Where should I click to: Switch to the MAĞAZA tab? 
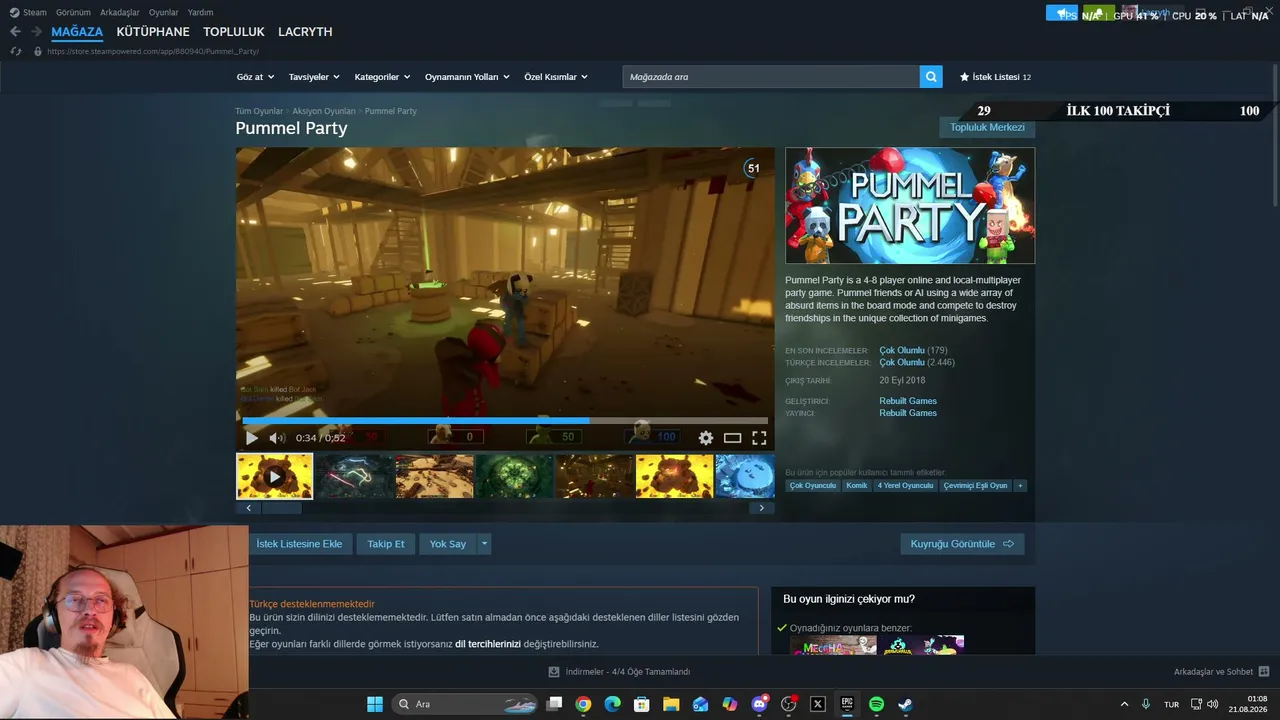(77, 32)
